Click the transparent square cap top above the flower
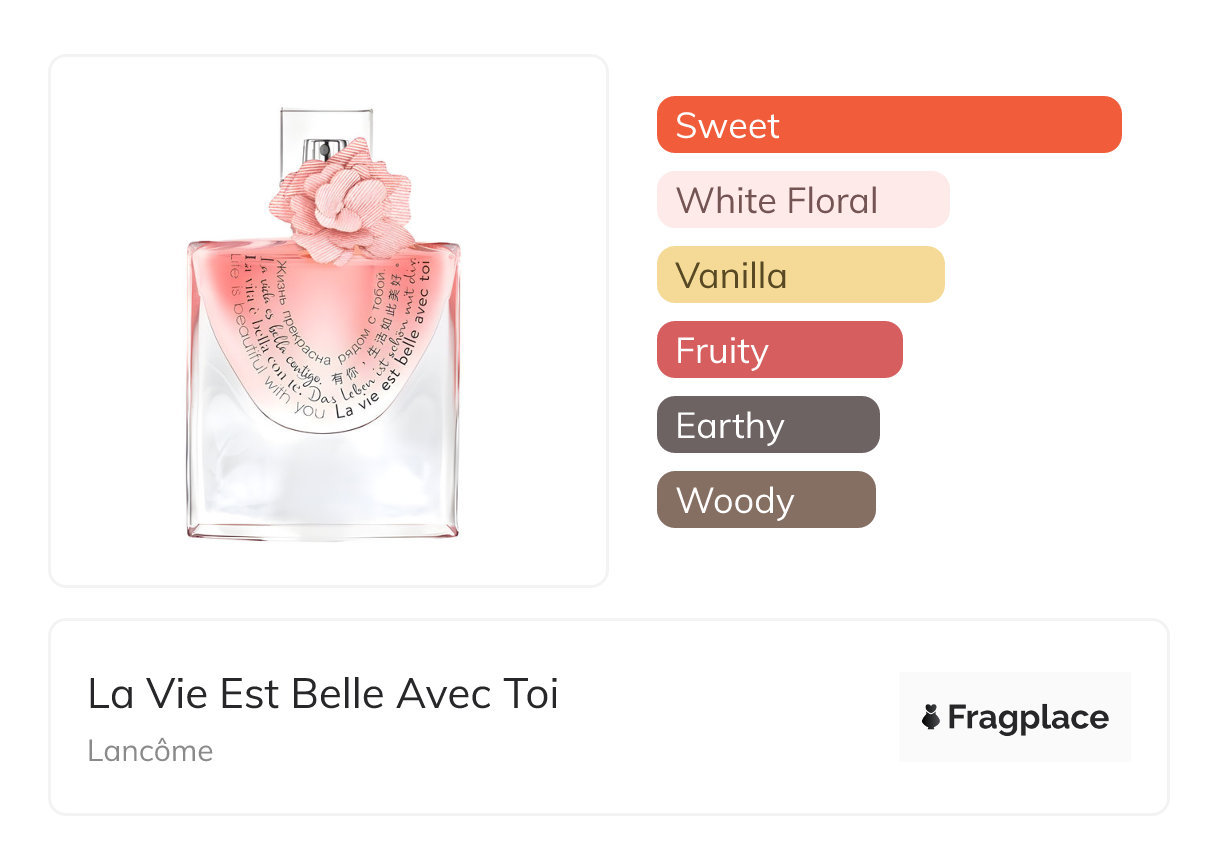This screenshot has width=1218, height=864. pos(326,124)
